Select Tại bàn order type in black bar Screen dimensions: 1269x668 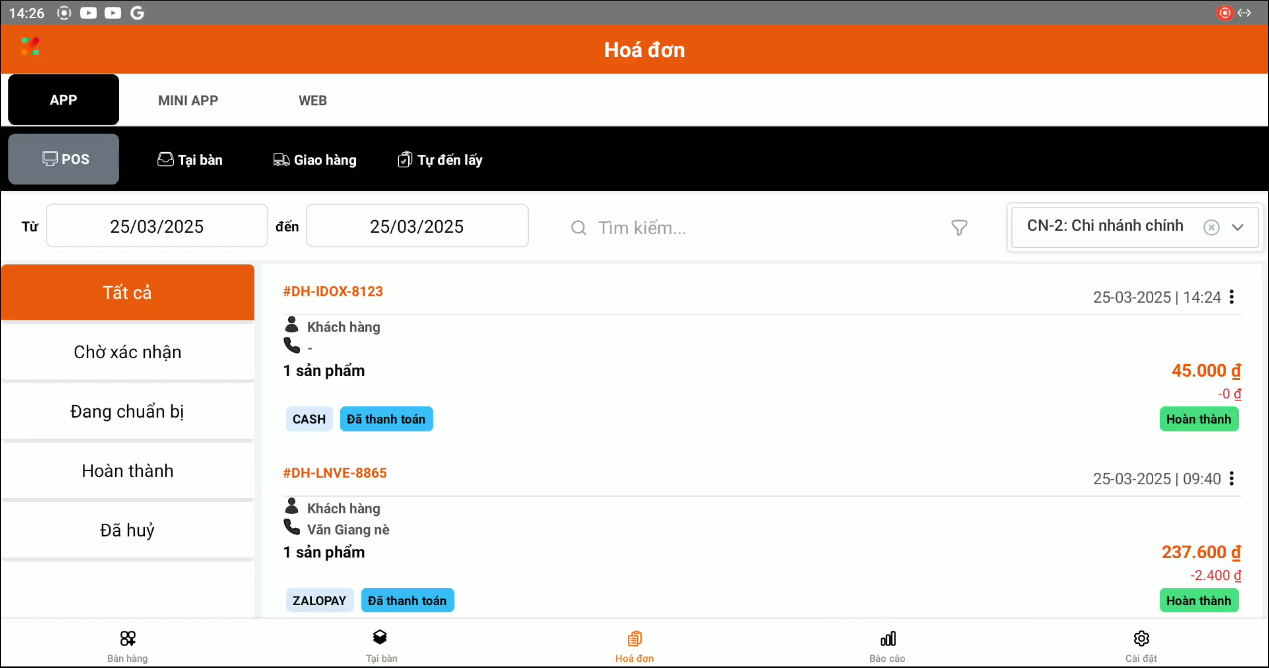tap(190, 160)
